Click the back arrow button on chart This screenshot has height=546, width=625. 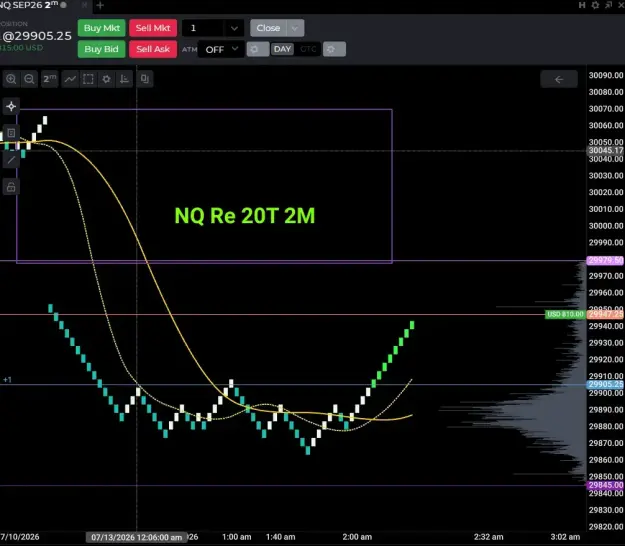click(x=559, y=79)
